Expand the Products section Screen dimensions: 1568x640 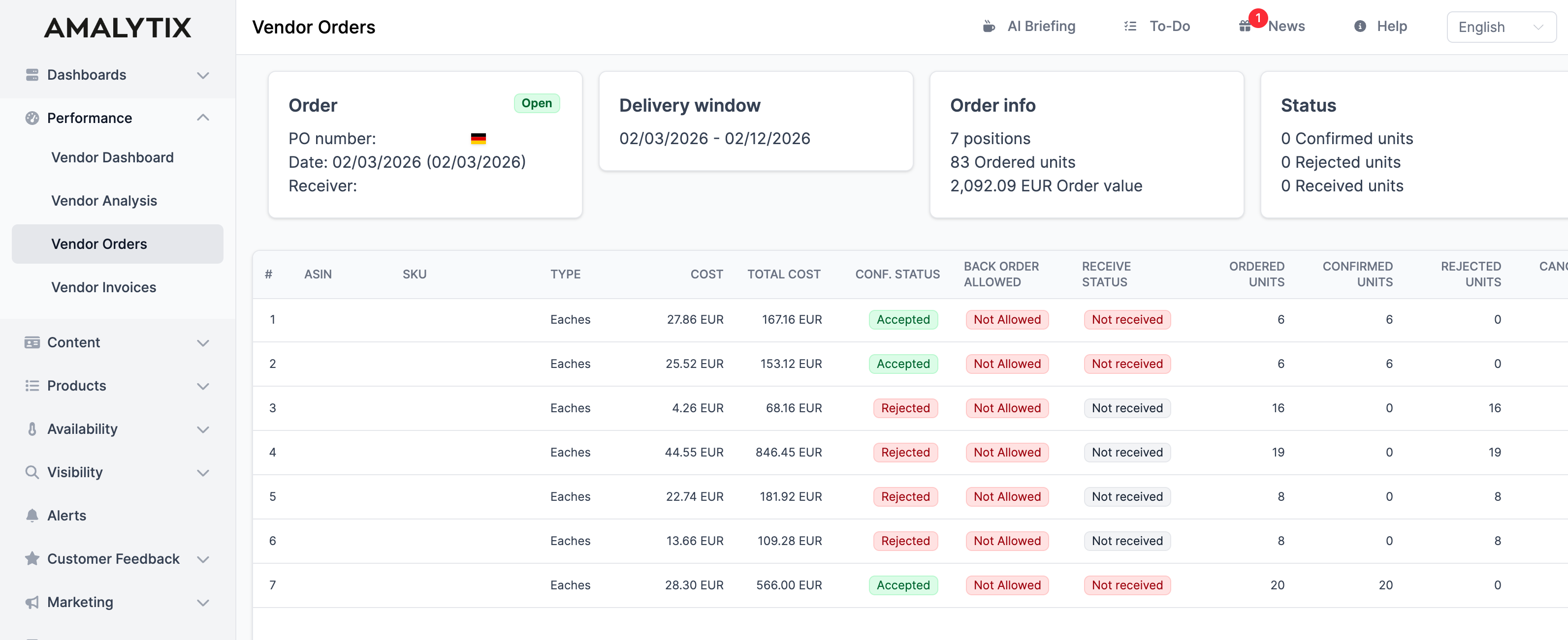point(203,386)
